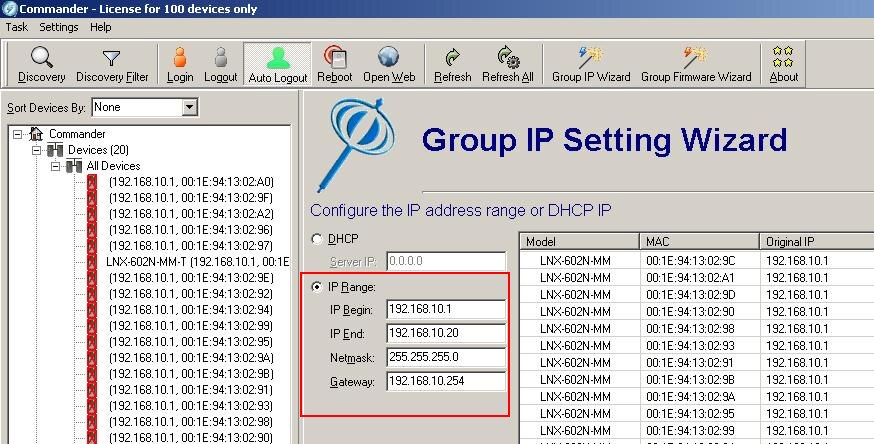
Task: Click the device icon beside LNX-602N-MM-T
Action: (92, 262)
